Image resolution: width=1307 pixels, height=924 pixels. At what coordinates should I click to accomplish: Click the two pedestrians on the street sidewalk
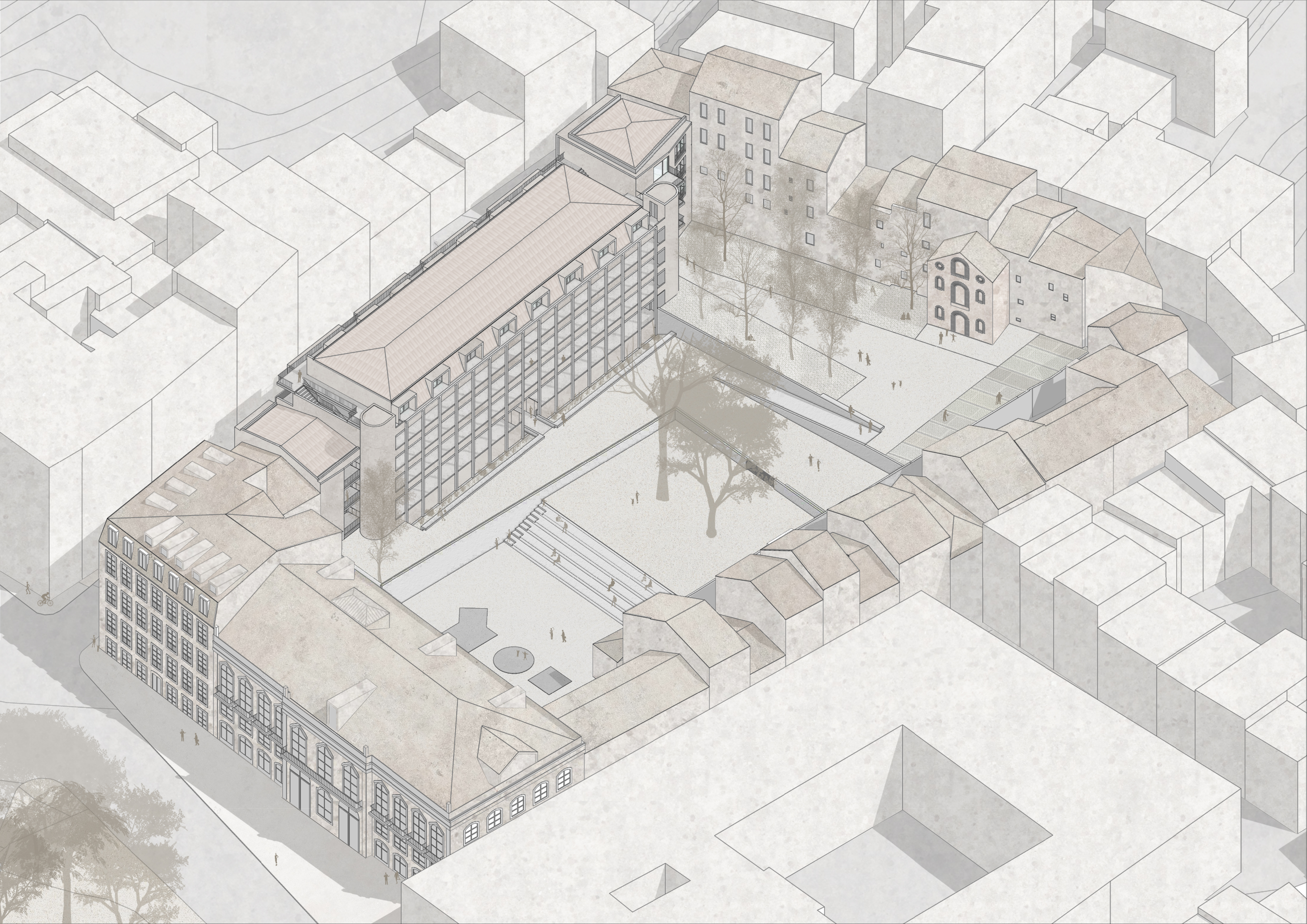click(189, 737)
